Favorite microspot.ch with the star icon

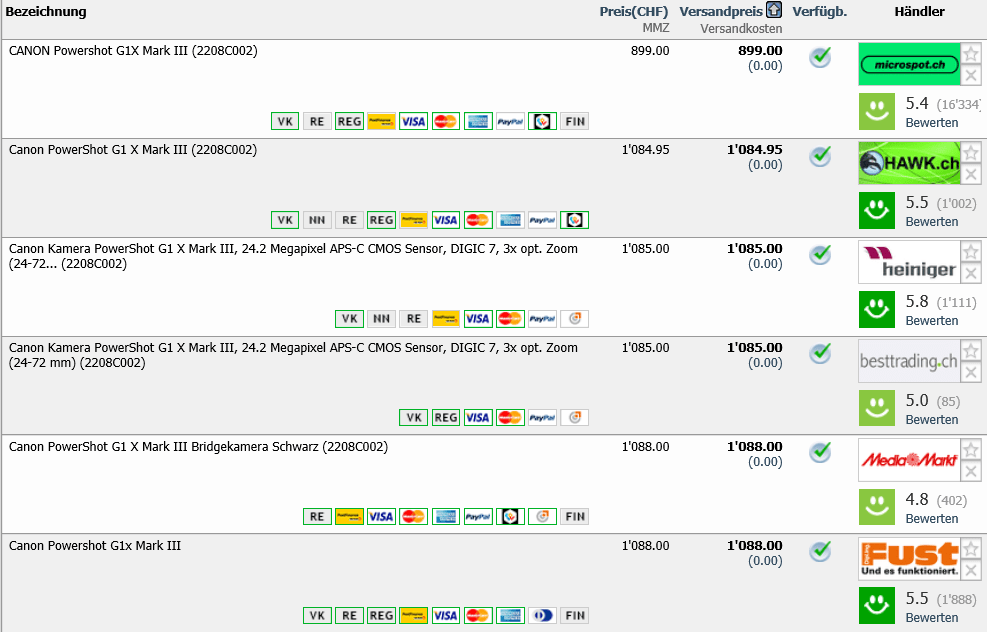[971, 53]
